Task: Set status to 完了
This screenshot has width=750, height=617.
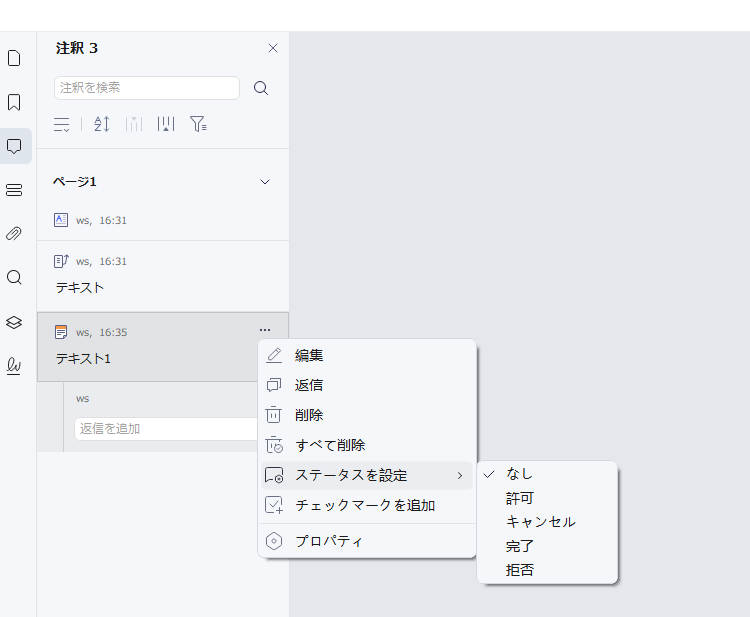Action: 548,546
